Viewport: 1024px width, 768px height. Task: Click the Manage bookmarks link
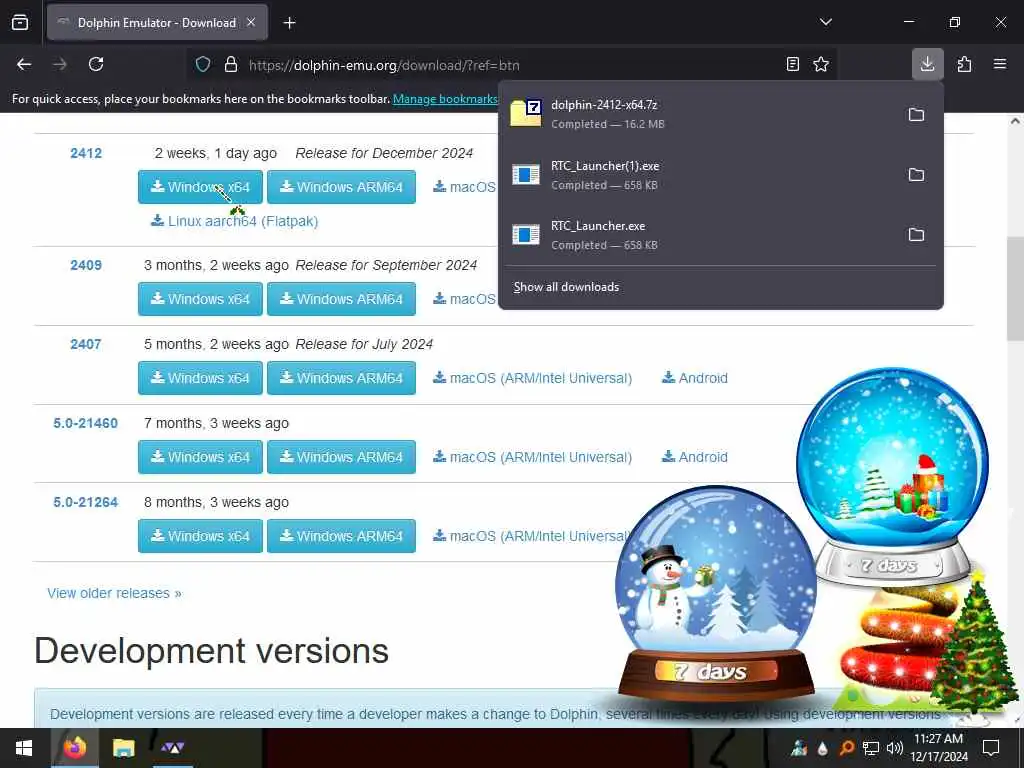pos(445,99)
